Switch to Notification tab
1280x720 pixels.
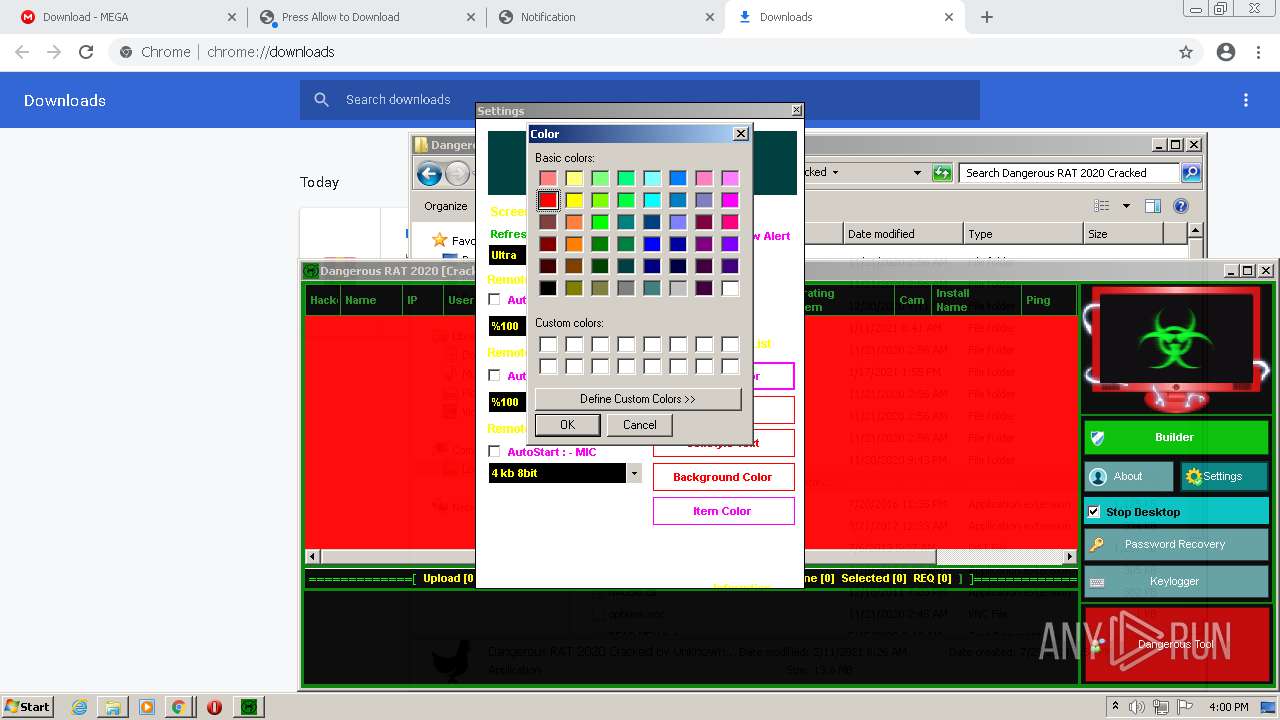(x=605, y=17)
